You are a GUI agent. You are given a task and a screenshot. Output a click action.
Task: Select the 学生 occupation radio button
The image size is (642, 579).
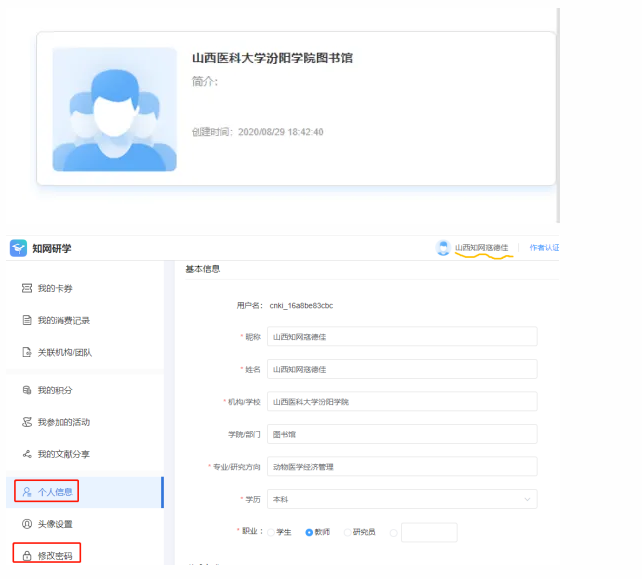270,532
